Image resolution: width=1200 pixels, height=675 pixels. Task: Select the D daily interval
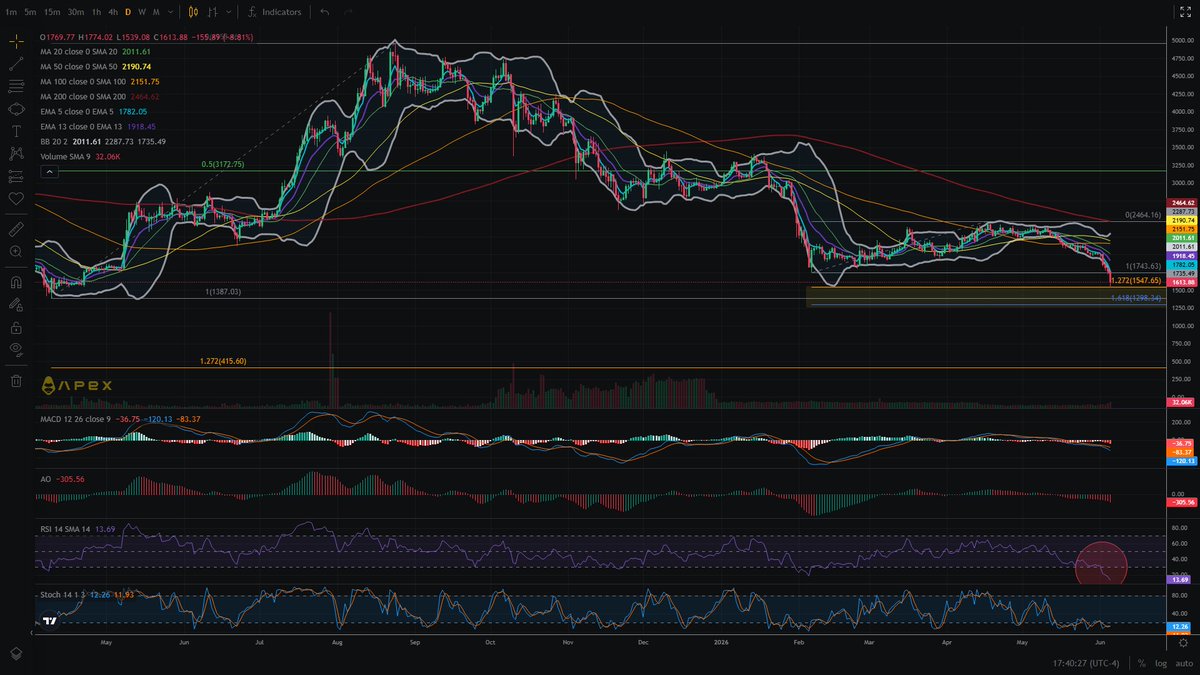click(128, 12)
